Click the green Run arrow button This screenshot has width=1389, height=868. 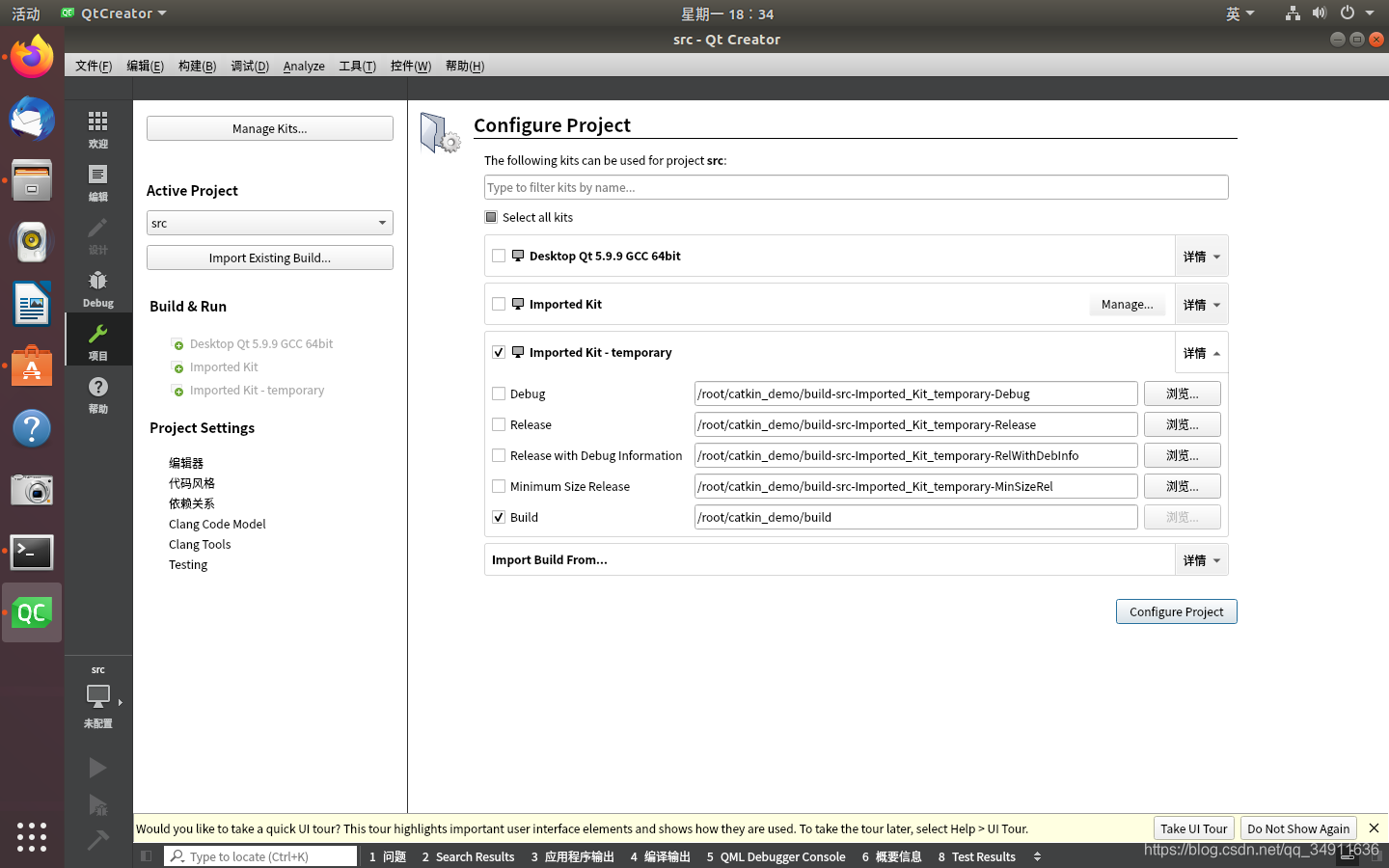coord(97,768)
